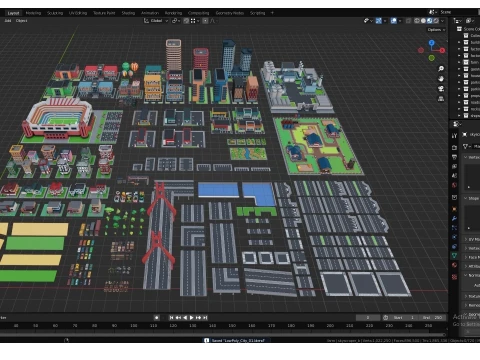Switch perspective/orthographic view gizmo
Image resolution: width=480 pixels, height=360 pixels.
441,99
